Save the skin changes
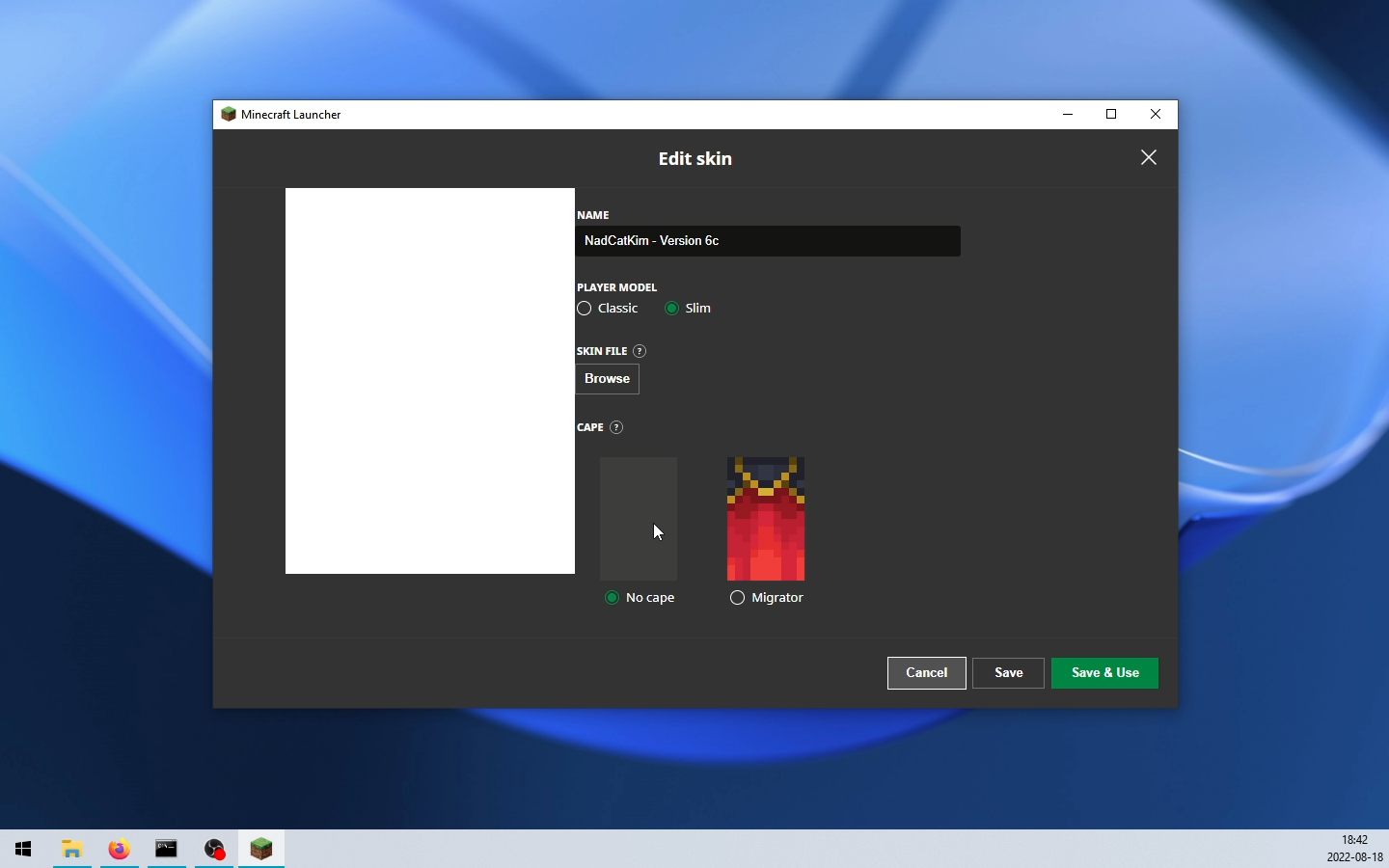Image resolution: width=1389 pixels, height=868 pixels. [1009, 673]
